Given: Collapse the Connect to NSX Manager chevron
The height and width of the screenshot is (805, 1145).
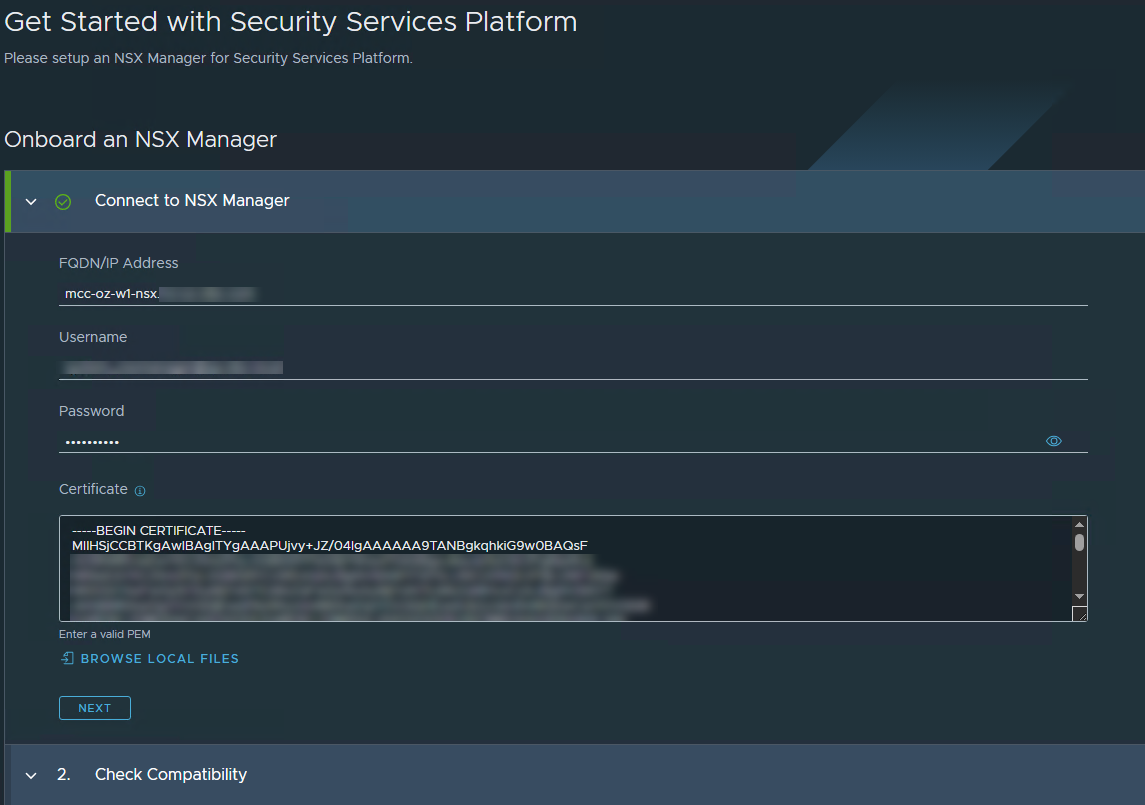Looking at the screenshot, I should 31,202.
